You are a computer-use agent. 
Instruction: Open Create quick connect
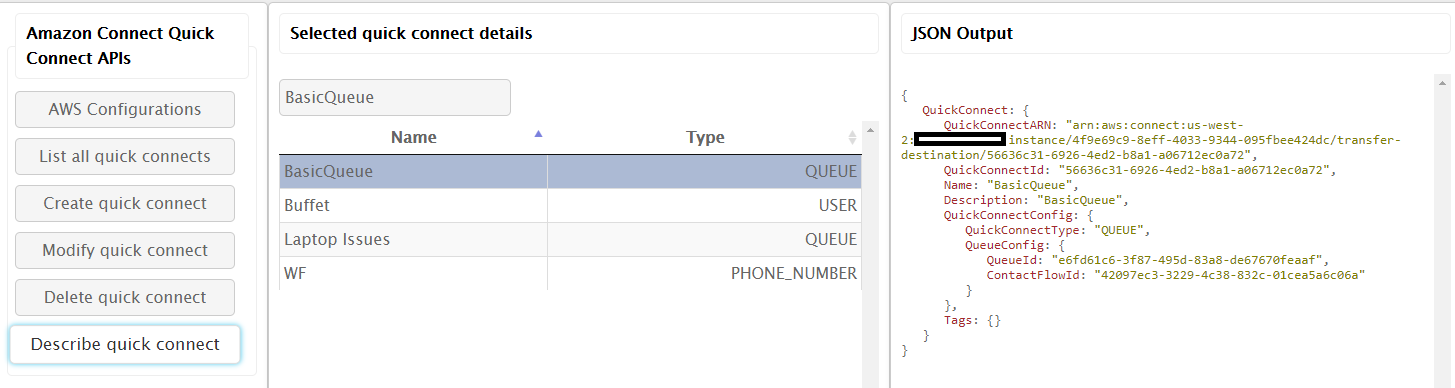(x=125, y=204)
